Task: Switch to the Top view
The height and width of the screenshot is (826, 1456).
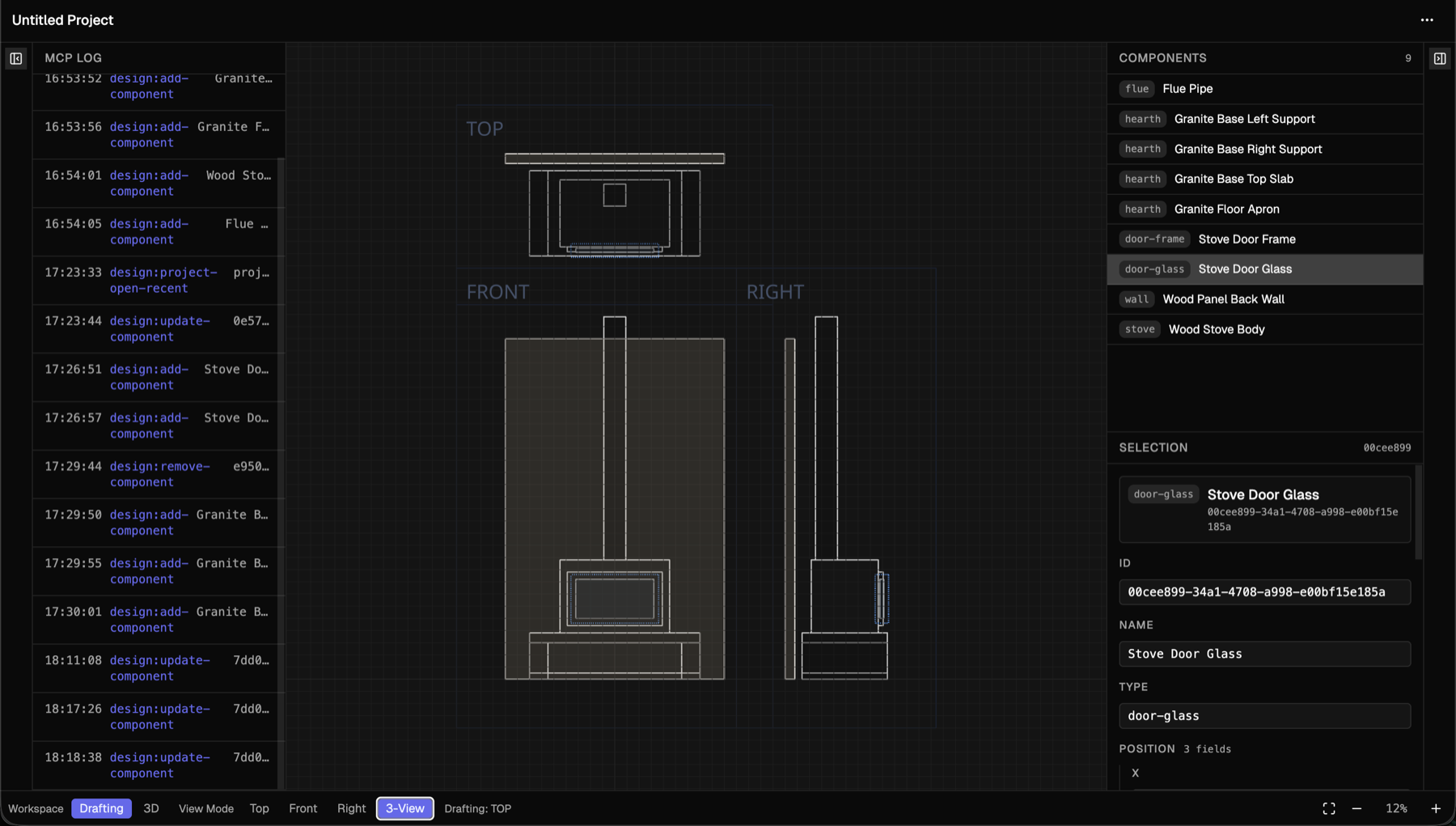Action: tap(259, 808)
